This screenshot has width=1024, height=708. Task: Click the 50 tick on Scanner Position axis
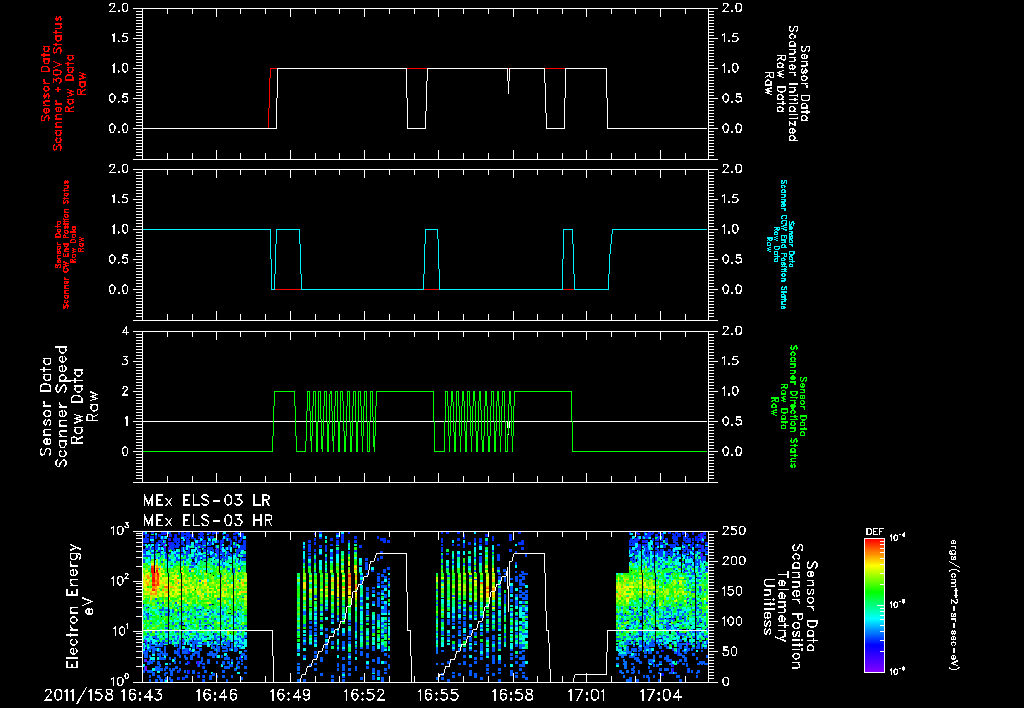click(x=729, y=651)
